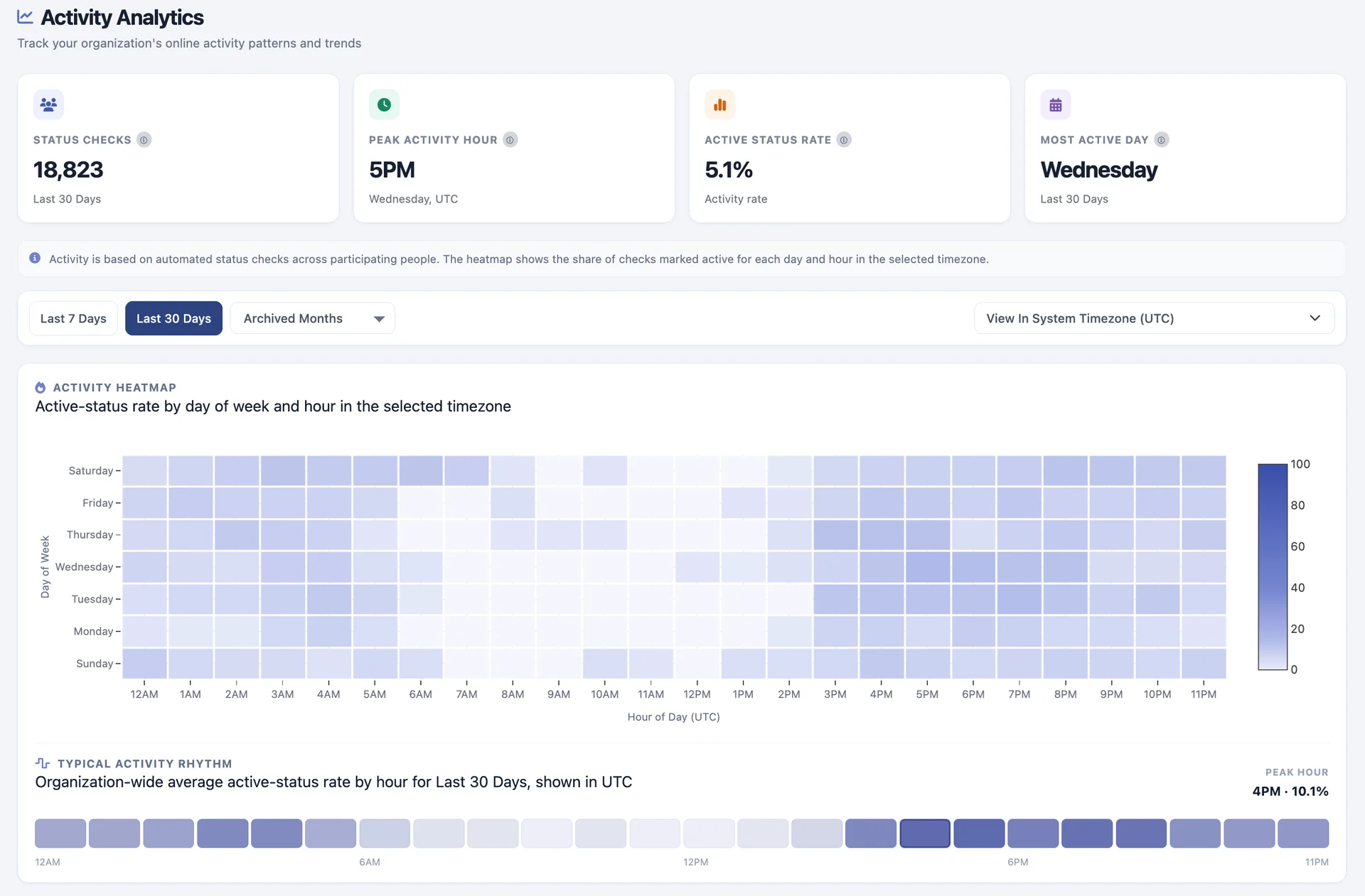Click the flame icon beside Activity Heatmap
The image size is (1365, 896).
coord(41,387)
